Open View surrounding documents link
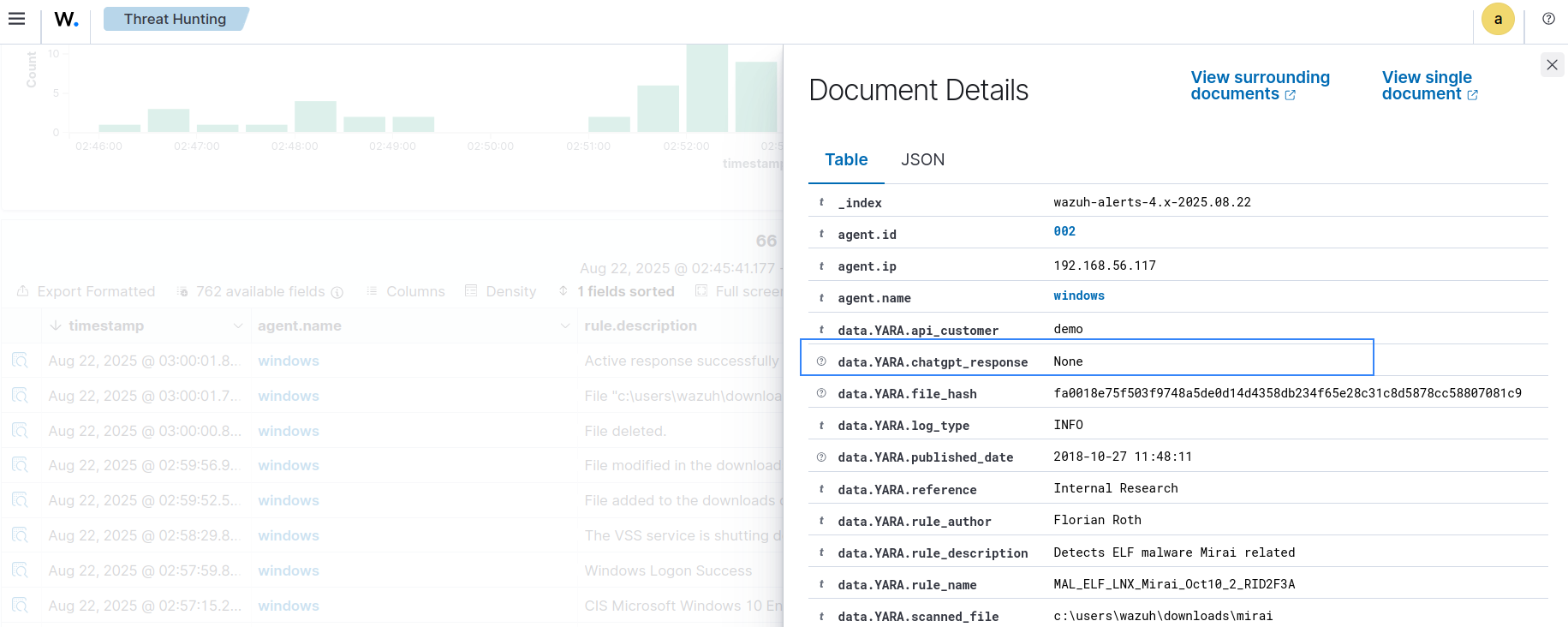Viewport: 1568px width, 627px height. point(1259,86)
